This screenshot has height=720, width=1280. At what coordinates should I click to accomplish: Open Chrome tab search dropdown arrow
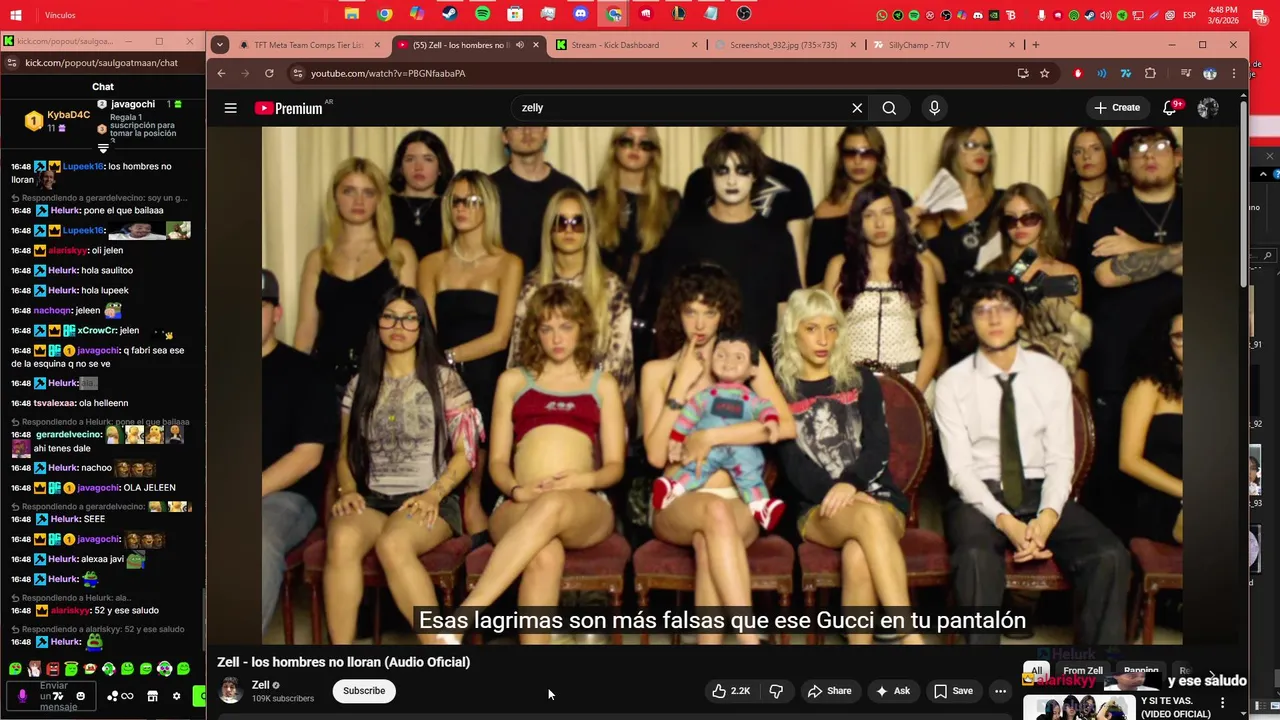click(x=220, y=45)
